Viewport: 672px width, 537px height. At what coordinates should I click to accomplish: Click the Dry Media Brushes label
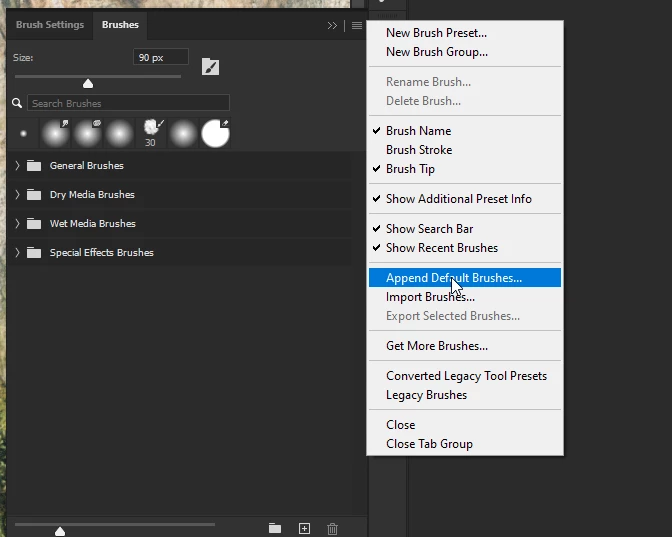tap(92, 195)
